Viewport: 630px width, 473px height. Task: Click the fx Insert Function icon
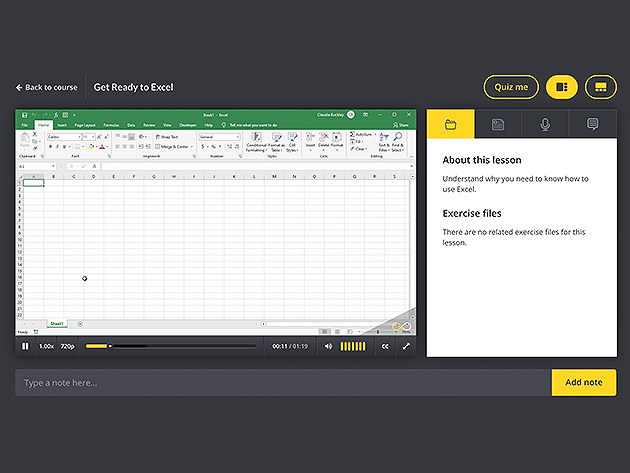(x=94, y=166)
